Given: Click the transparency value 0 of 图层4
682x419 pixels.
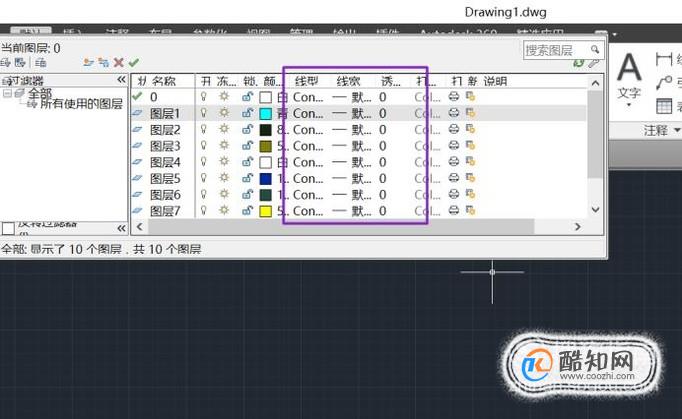Looking at the screenshot, I should click(382, 162).
